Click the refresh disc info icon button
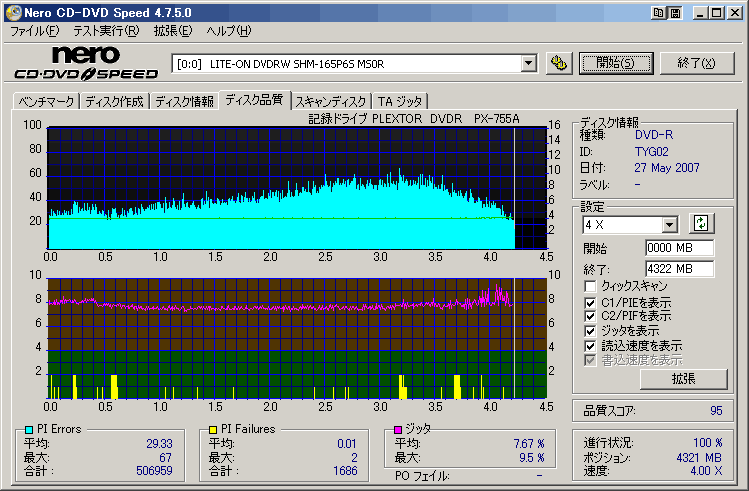749x491 pixels. click(701, 224)
